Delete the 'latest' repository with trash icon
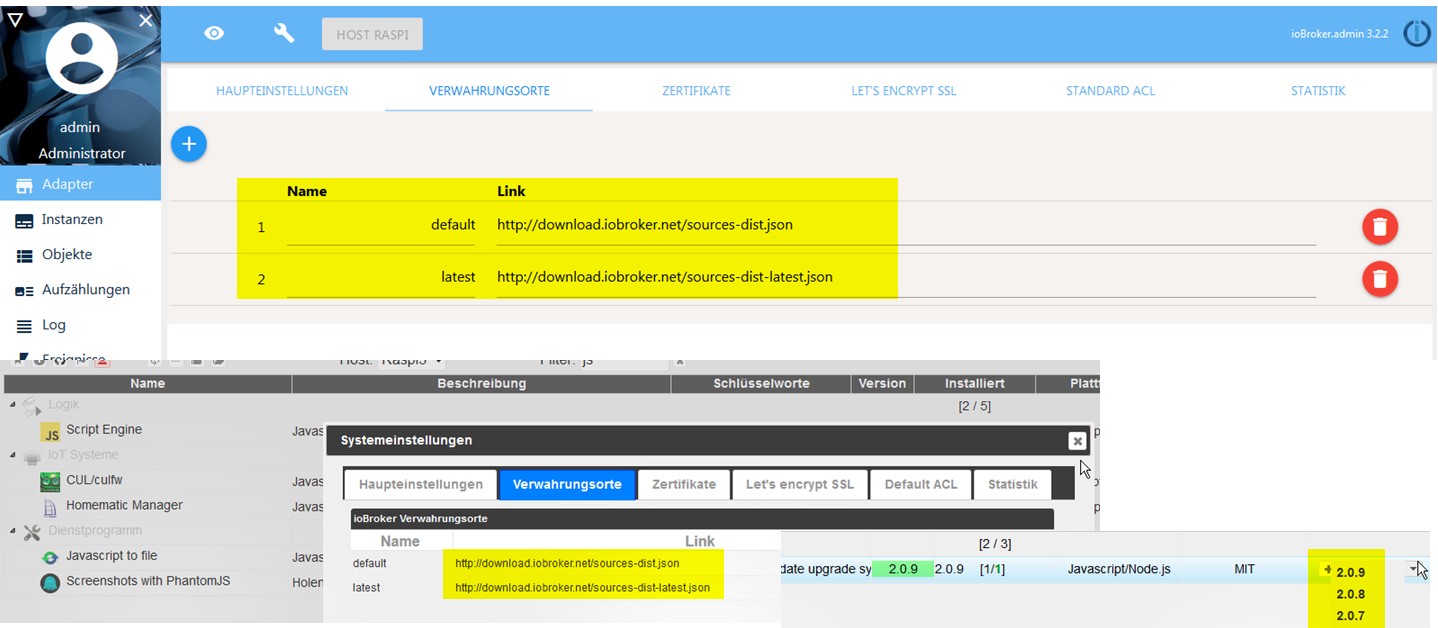Image resolution: width=1438 pixels, height=628 pixels. coord(1380,279)
